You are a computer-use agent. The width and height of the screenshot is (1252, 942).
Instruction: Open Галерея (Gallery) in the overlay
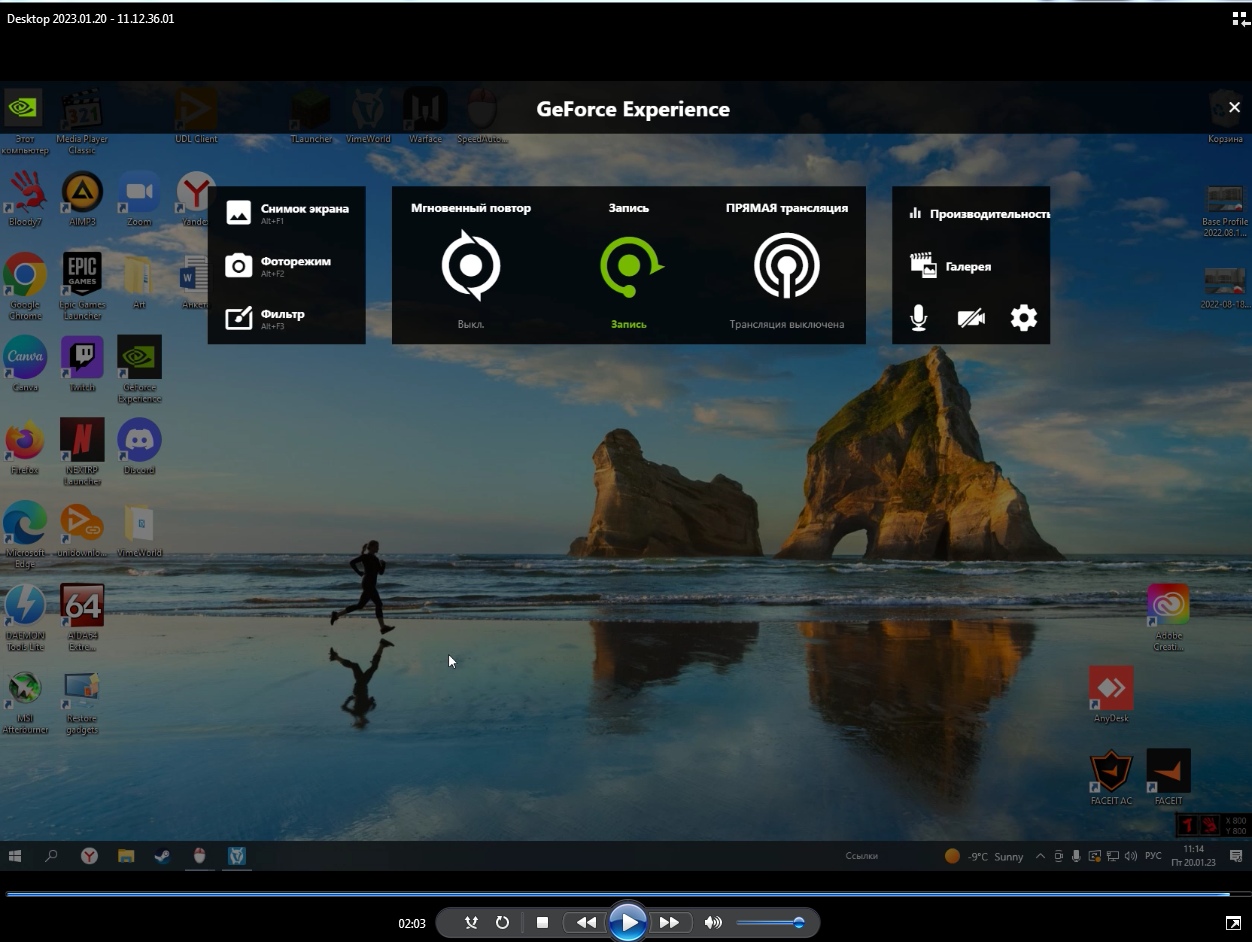[951, 266]
